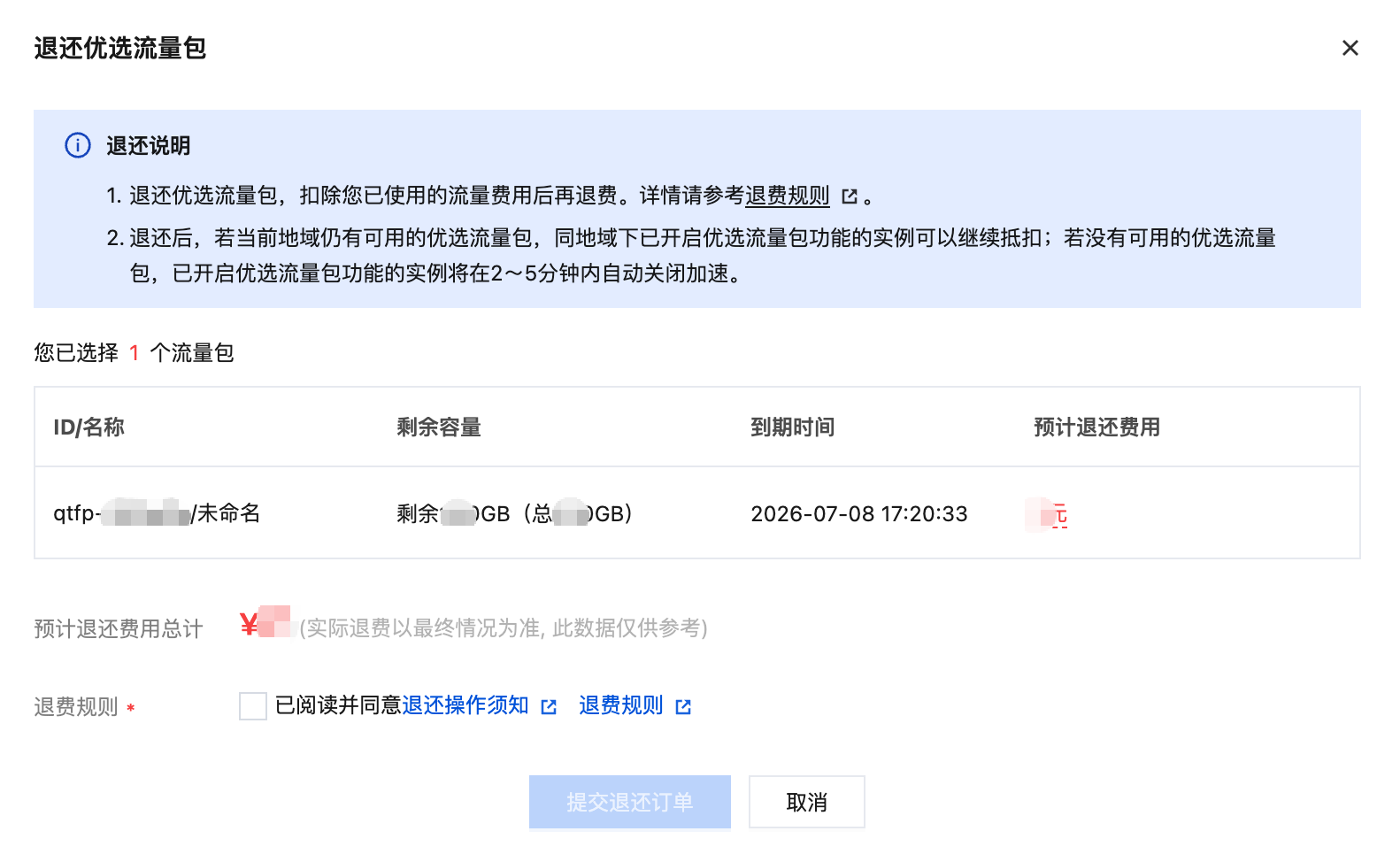Click the 预计退还费用总计 label
This screenshot has width=1400, height=862.
point(119,628)
